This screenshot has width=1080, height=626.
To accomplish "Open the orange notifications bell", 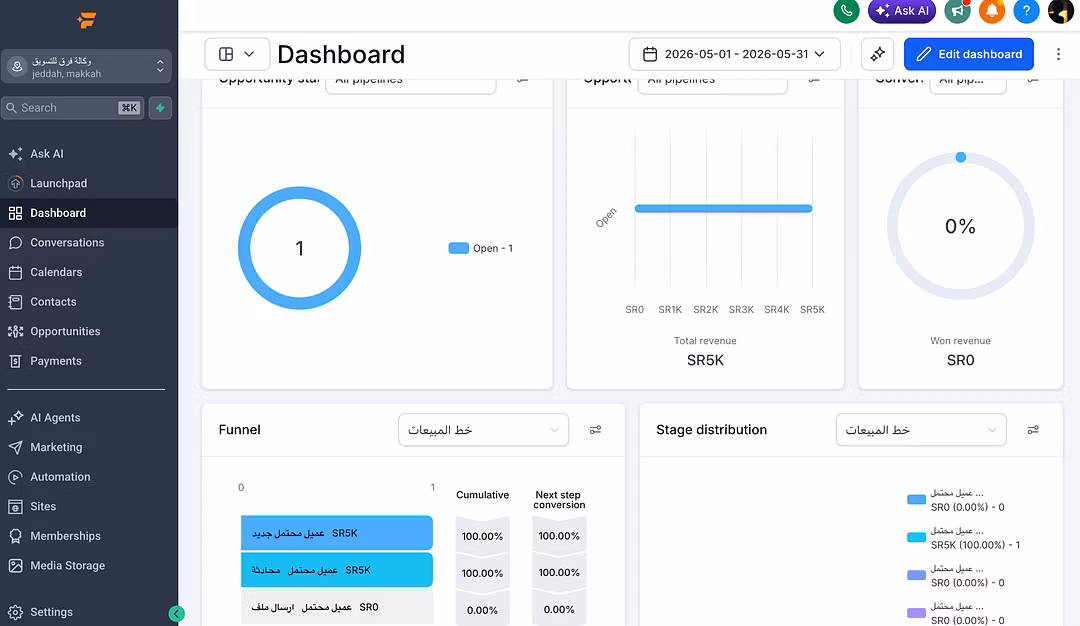I will coord(992,11).
